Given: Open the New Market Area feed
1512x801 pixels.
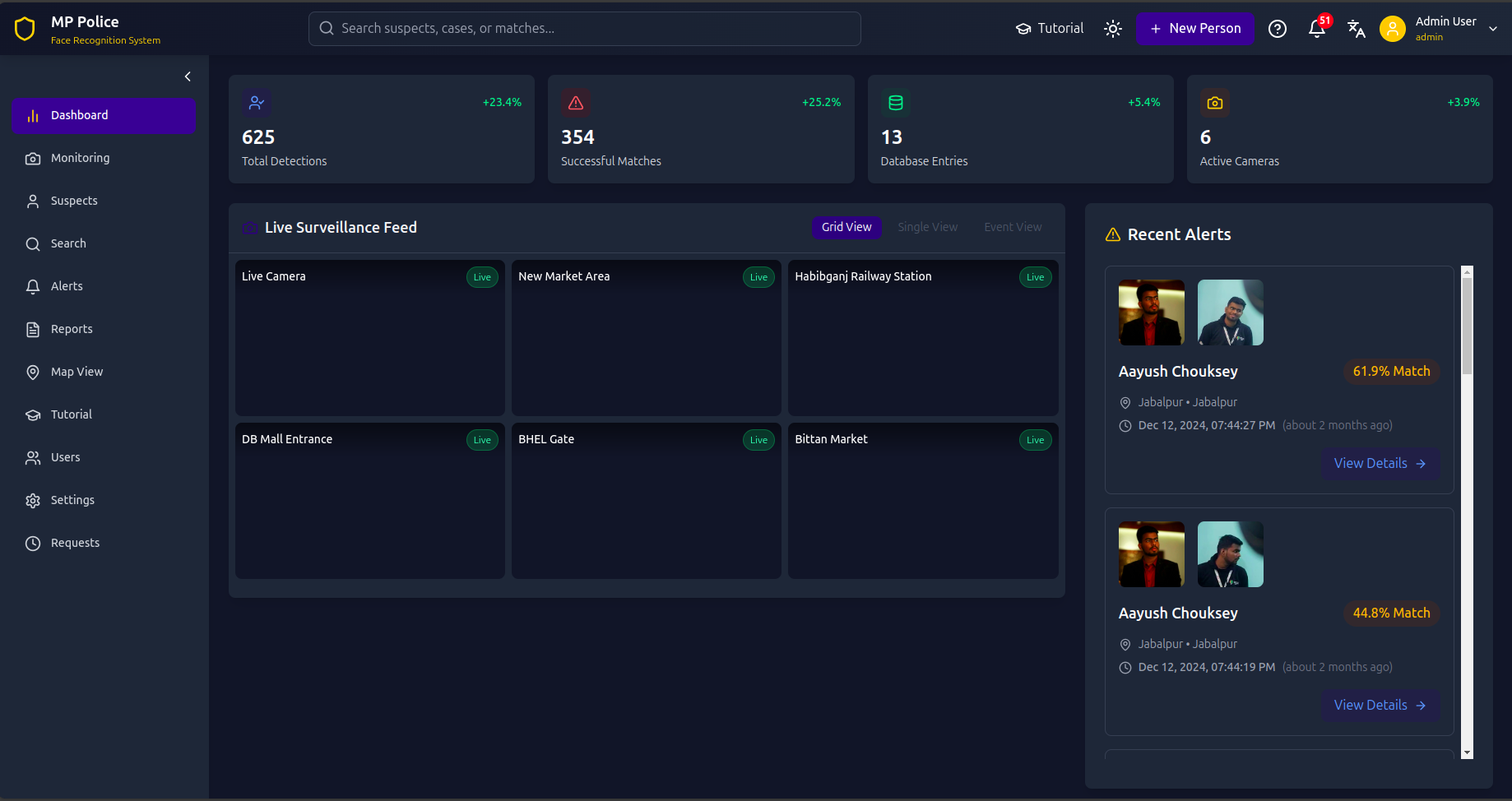Looking at the screenshot, I should (x=647, y=338).
